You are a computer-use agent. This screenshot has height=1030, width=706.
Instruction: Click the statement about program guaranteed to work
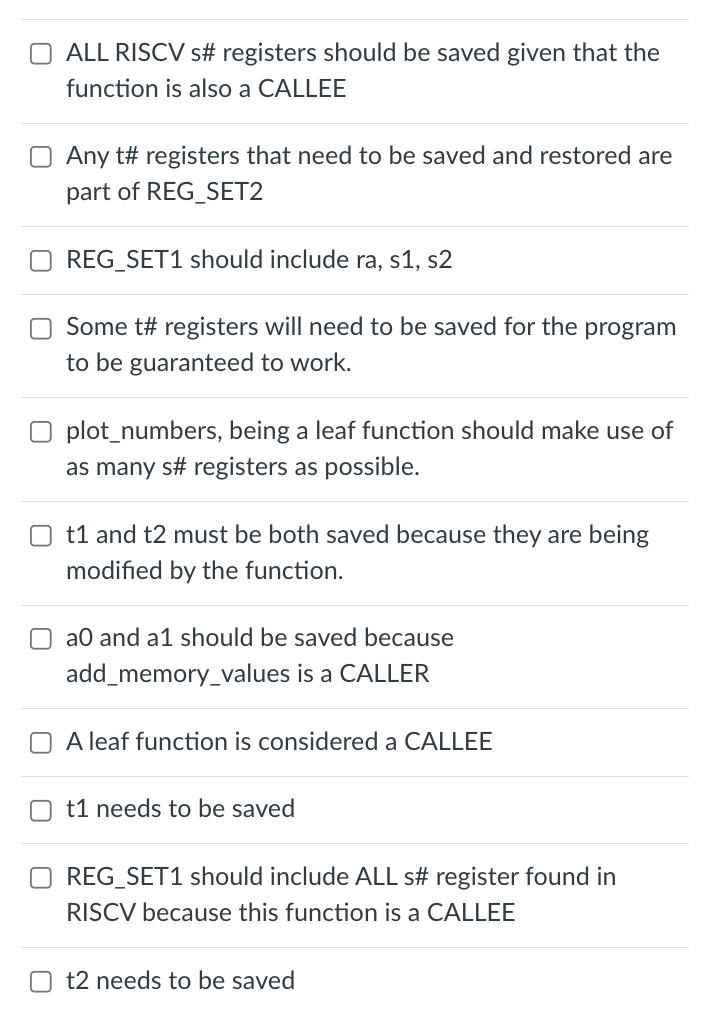point(371,344)
